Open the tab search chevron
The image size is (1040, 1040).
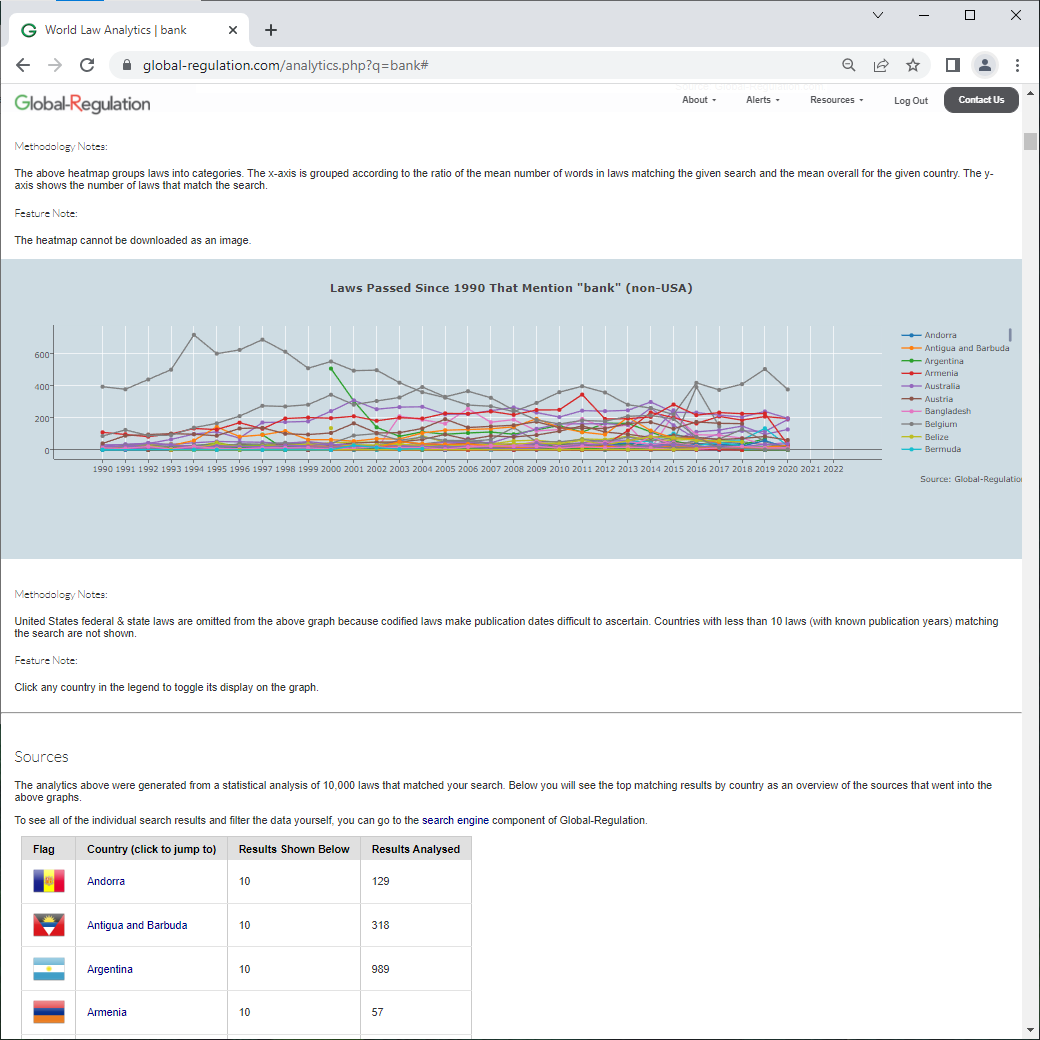coord(878,15)
